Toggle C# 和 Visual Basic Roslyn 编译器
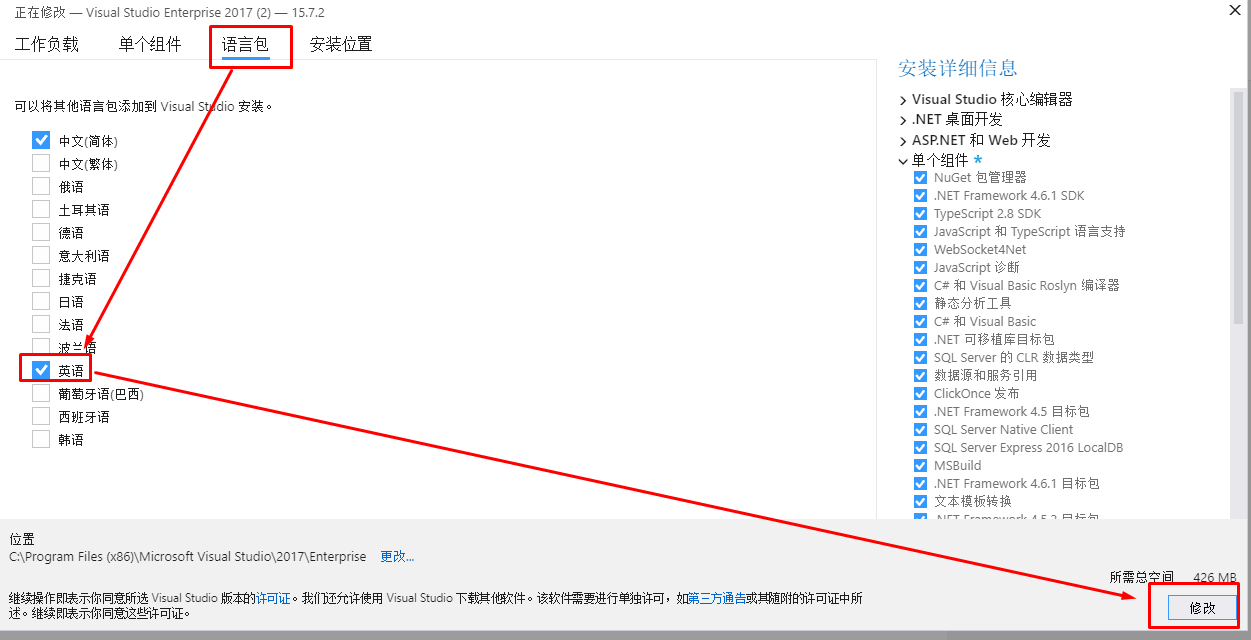 920,285
